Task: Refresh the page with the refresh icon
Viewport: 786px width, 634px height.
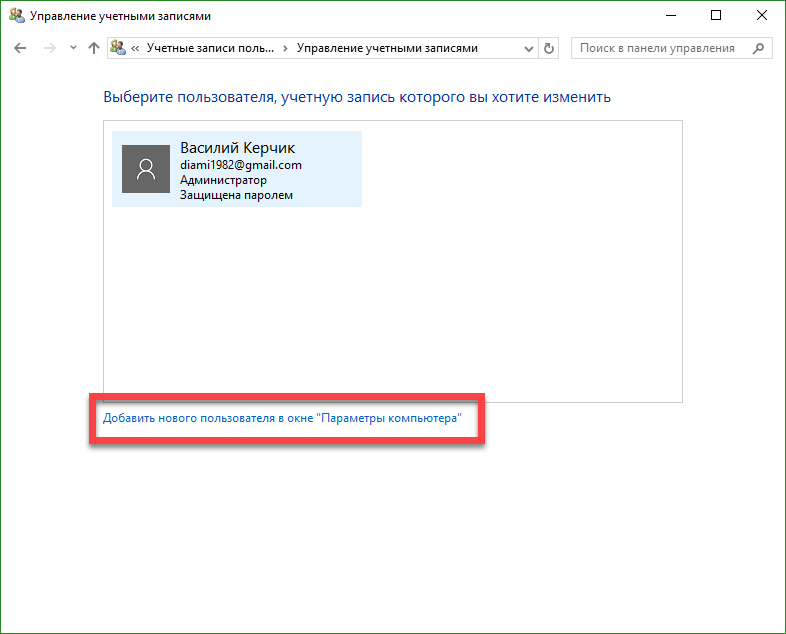Action: coord(548,48)
